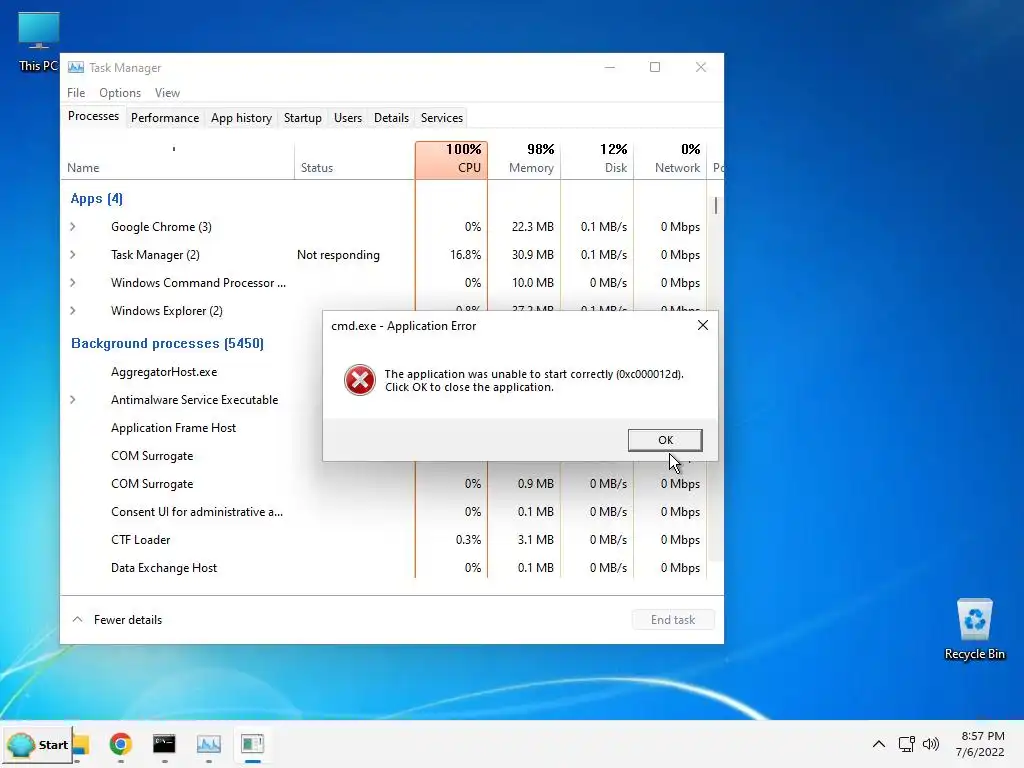This screenshot has width=1024, height=768.
Task: Collapse view with Fewer details chevron
Action: point(77,619)
